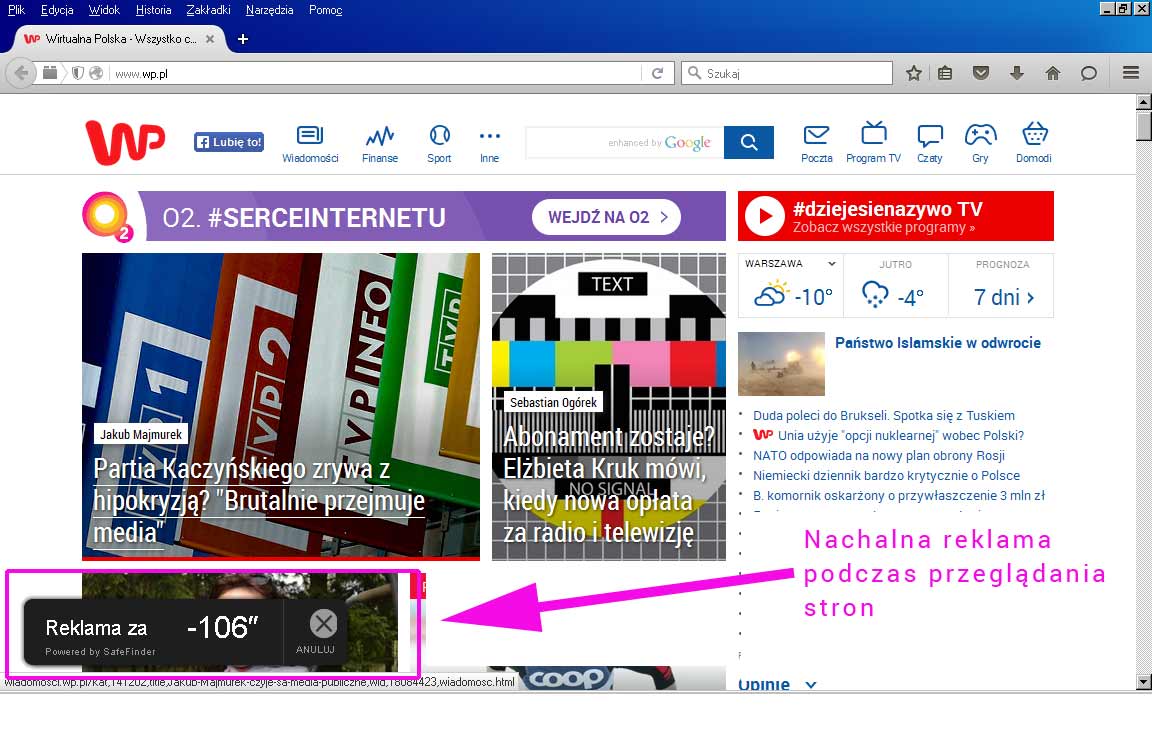Open the Firefox hamburger menu
Screen dimensions: 1152x731
1131,73
